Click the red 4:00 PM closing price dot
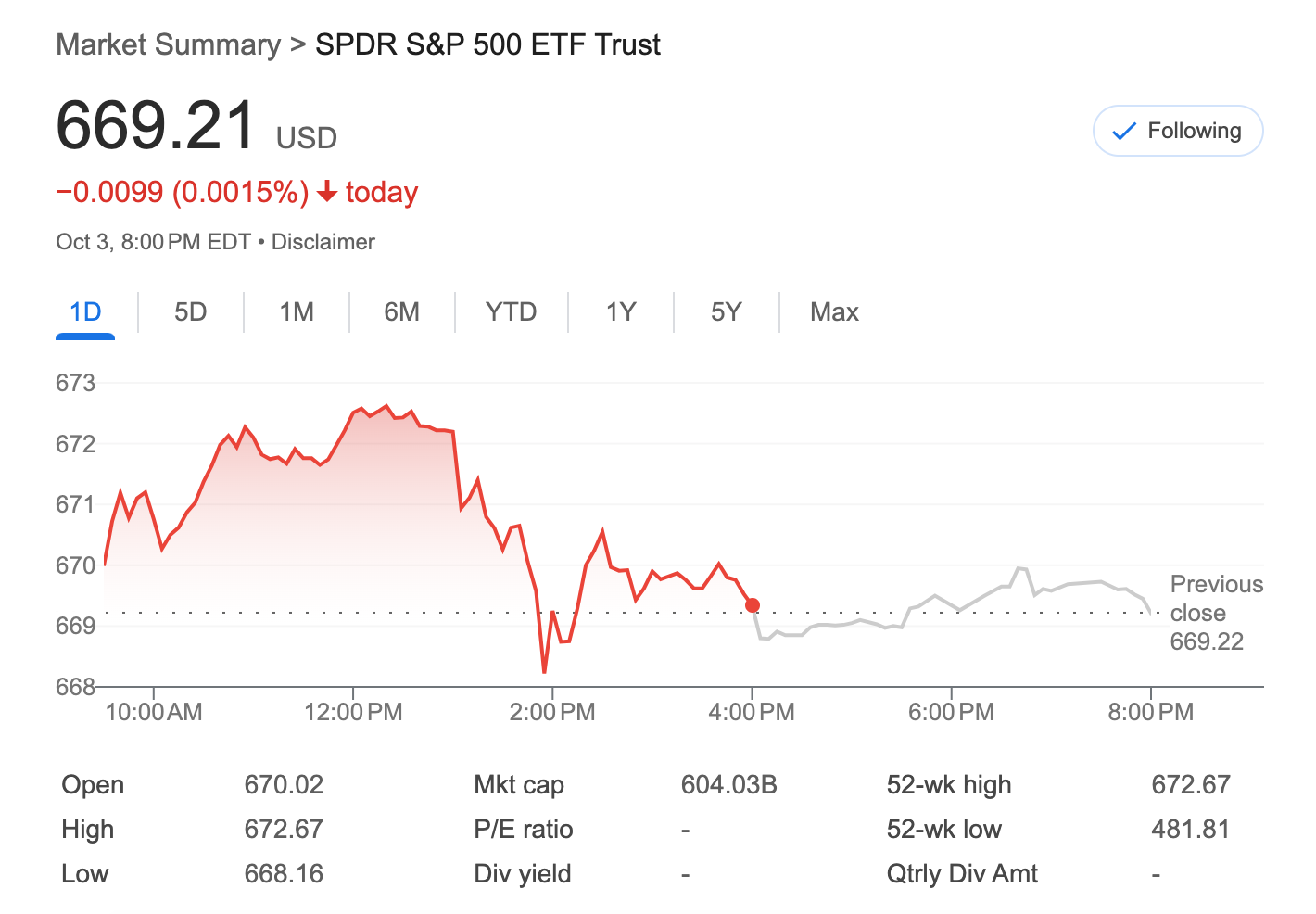Image resolution: width=1316 pixels, height=914 pixels. (753, 605)
